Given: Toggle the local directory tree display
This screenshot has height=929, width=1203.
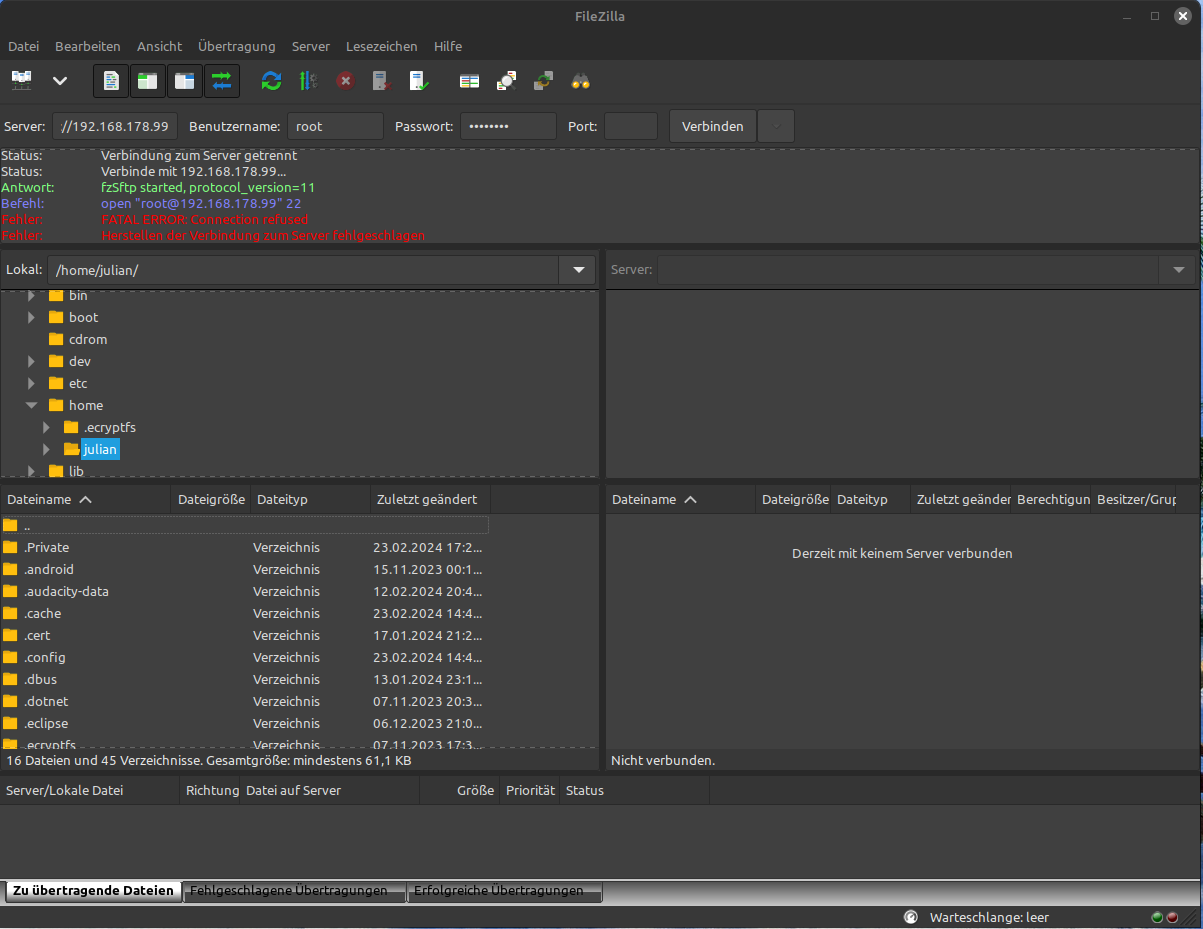Looking at the screenshot, I should tap(148, 81).
